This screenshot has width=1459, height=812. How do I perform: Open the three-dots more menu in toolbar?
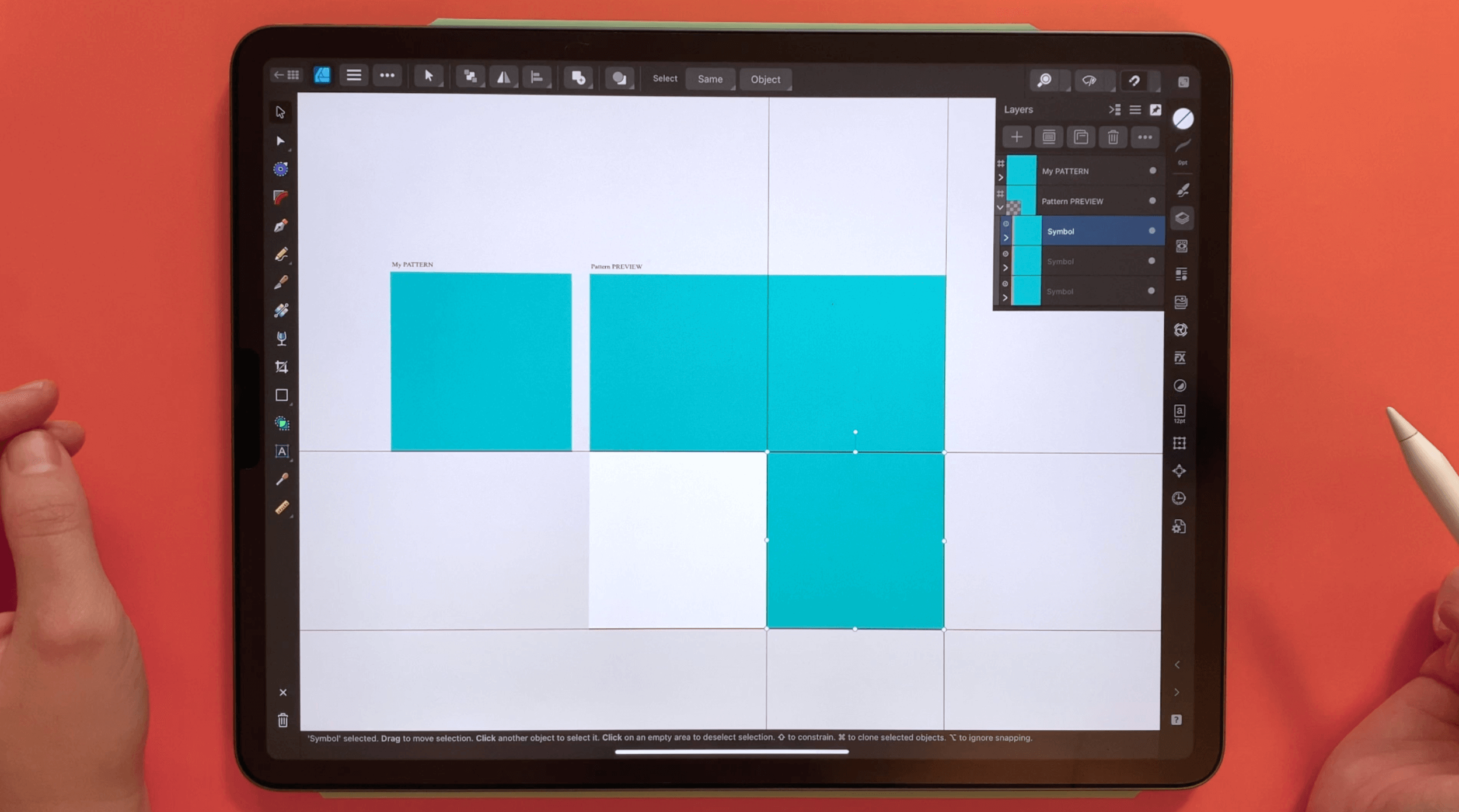point(387,76)
